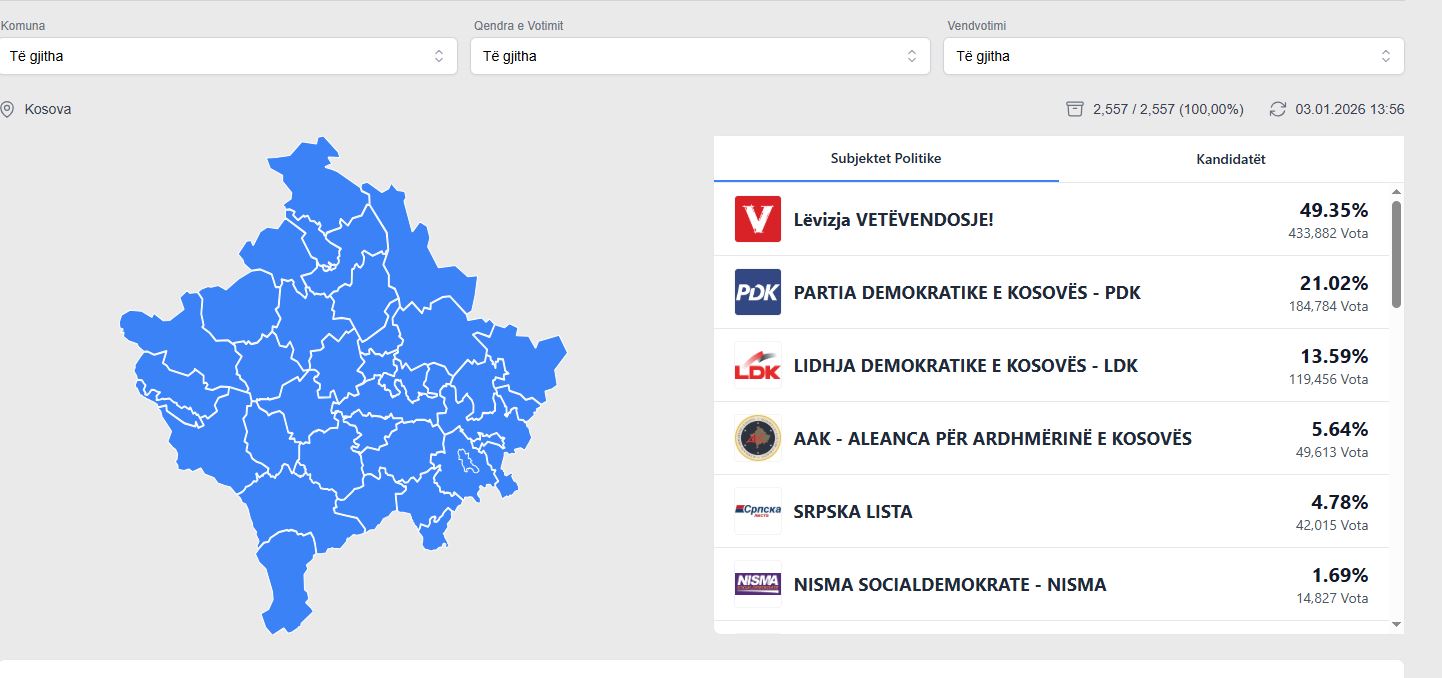
Task: Expand the Qendra e Votimit dropdown
Action: pyautogui.click(x=700, y=56)
